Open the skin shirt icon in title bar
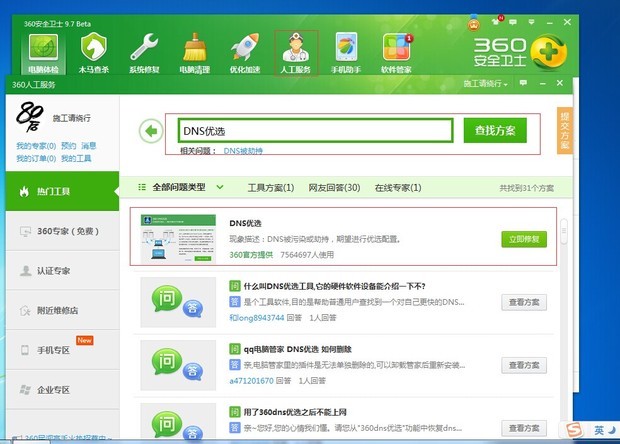This screenshot has width=620, height=444. click(x=495, y=21)
